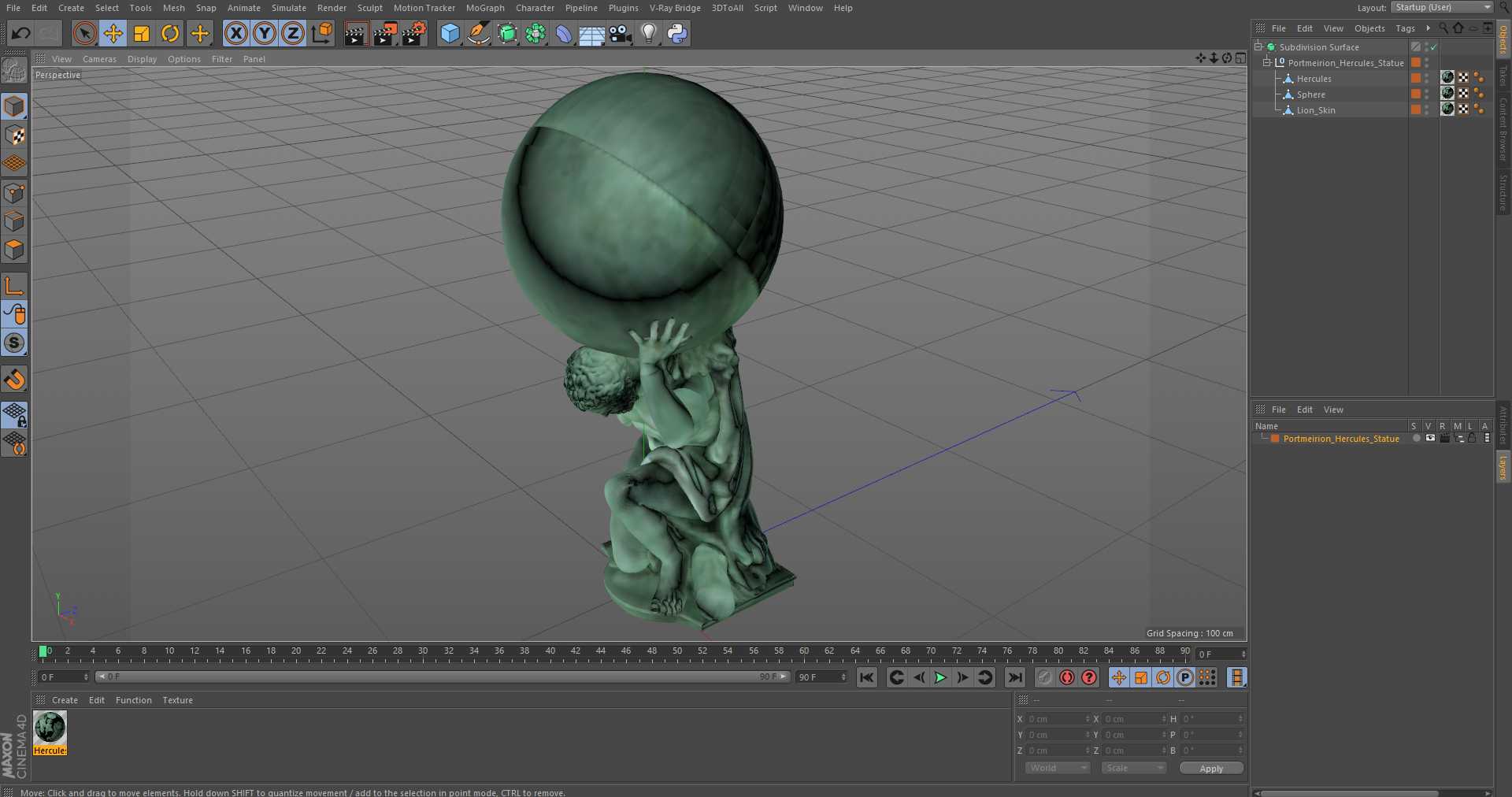Click frame 30 on timeline ruler
1512x797 pixels.
pyautogui.click(x=423, y=653)
